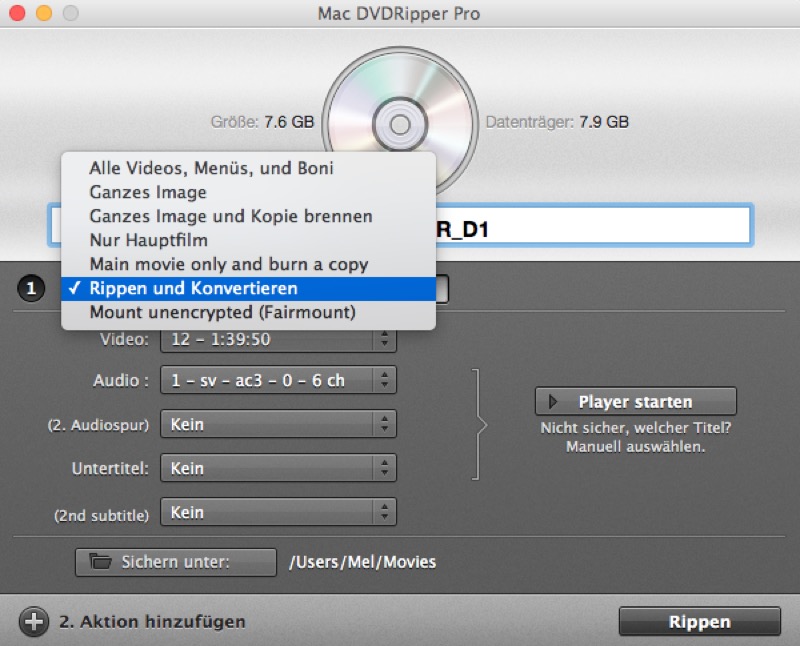Click the step 1 number badge
800x646 pixels.
tap(31, 289)
